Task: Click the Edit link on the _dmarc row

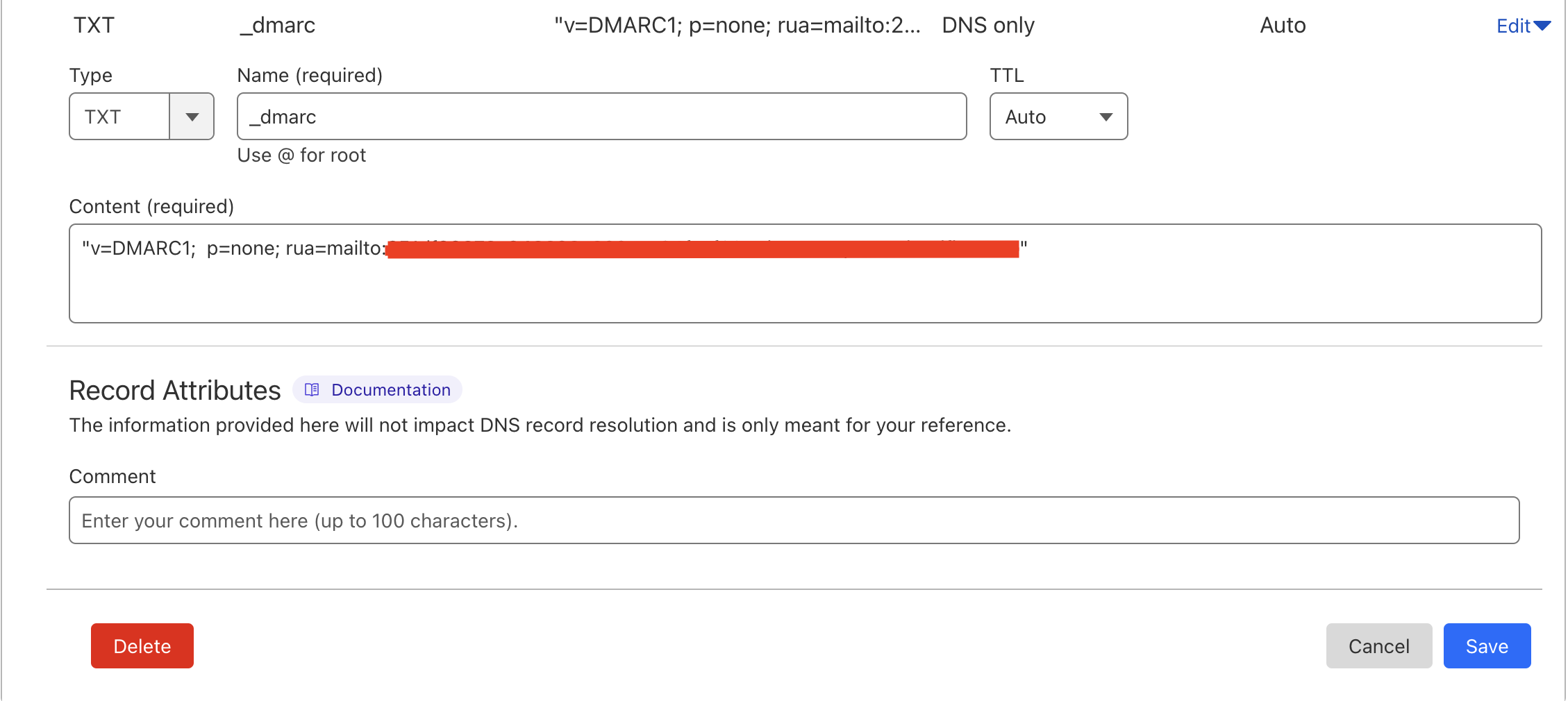Action: (1513, 26)
